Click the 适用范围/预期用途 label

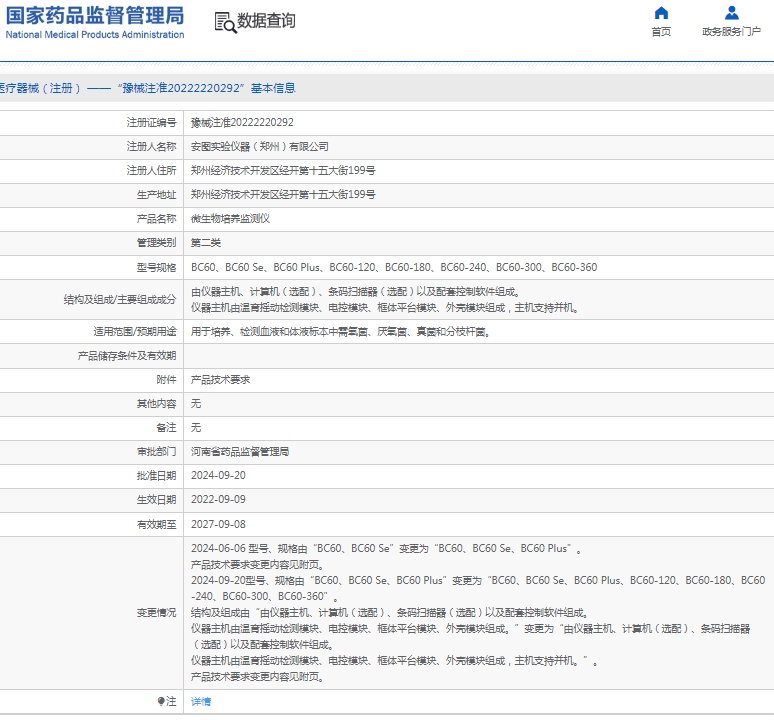click(135, 332)
